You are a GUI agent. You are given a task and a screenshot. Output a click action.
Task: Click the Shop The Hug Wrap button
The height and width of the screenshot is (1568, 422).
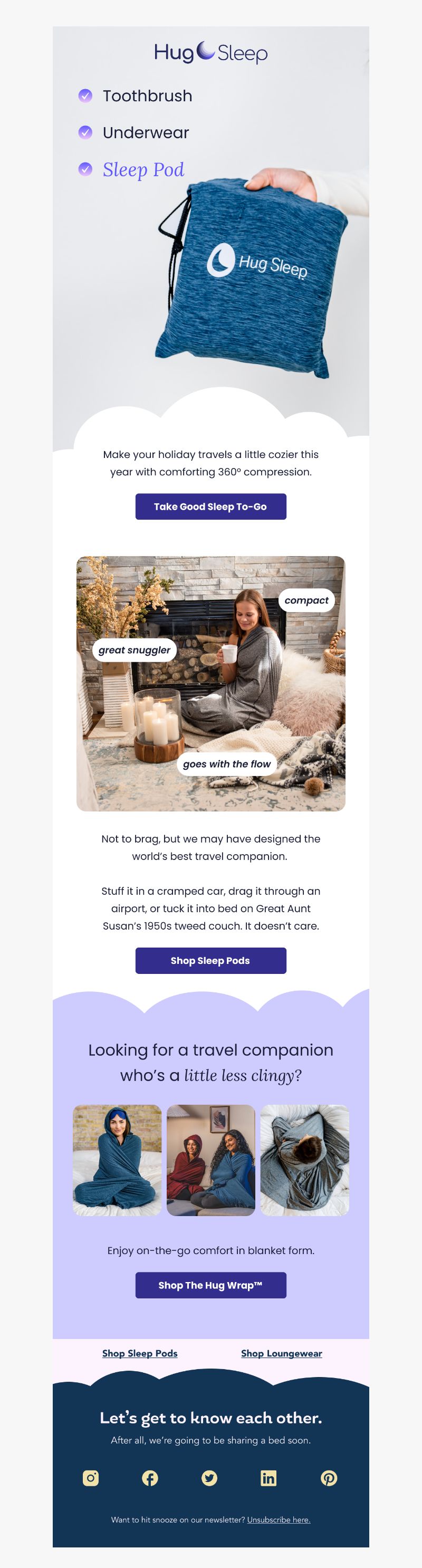tap(210, 1285)
